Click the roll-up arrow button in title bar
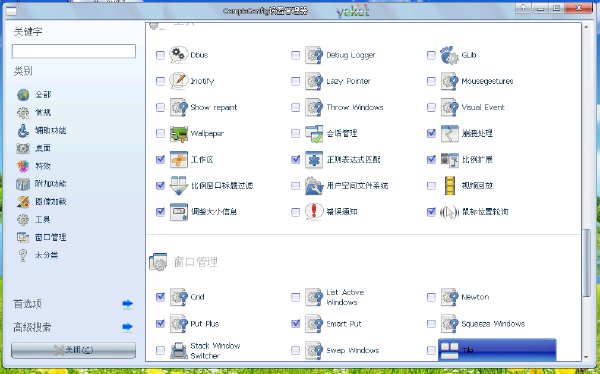The height and width of the screenshot is (374, 600). coord(523,8)
